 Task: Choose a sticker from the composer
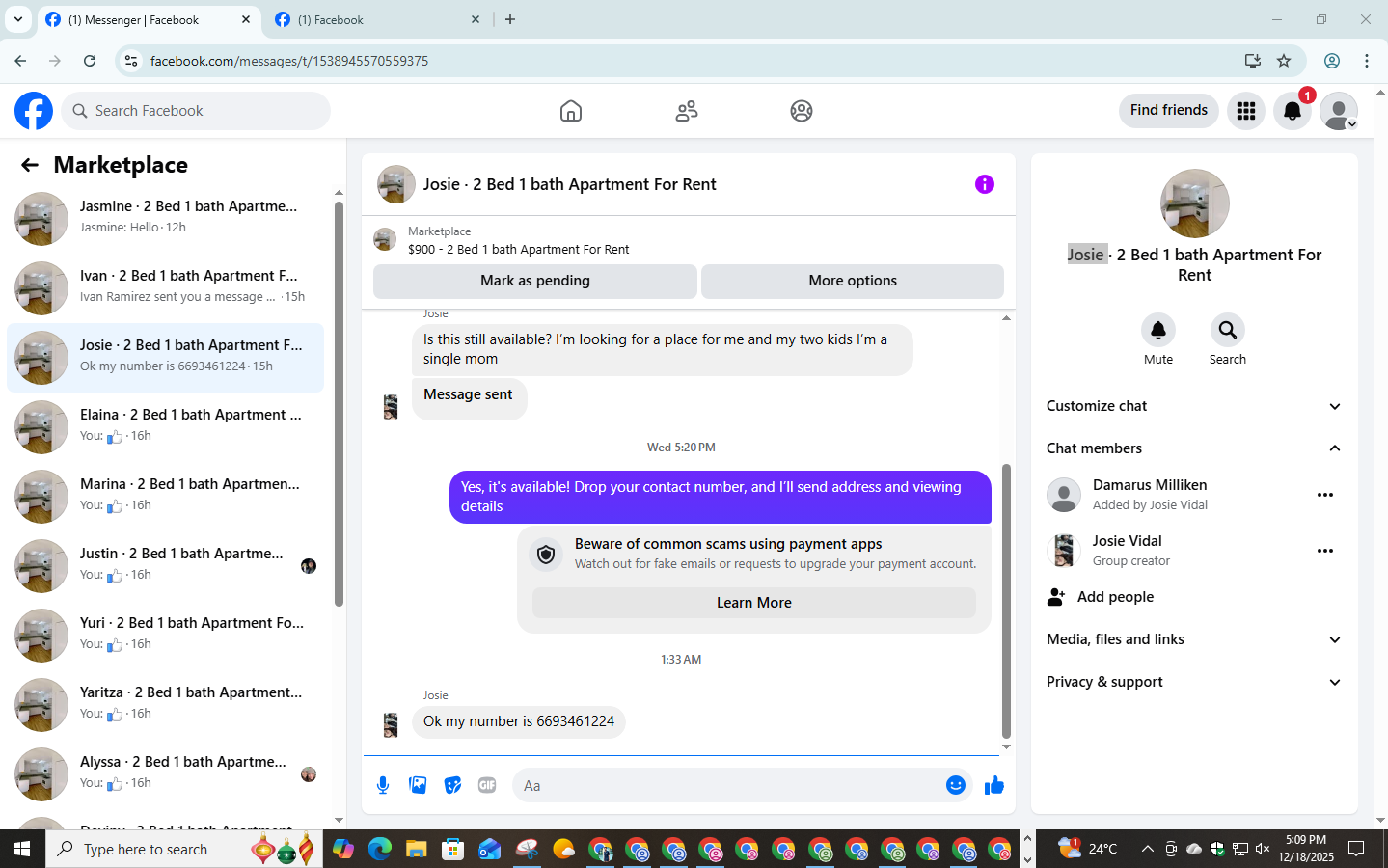452,785
